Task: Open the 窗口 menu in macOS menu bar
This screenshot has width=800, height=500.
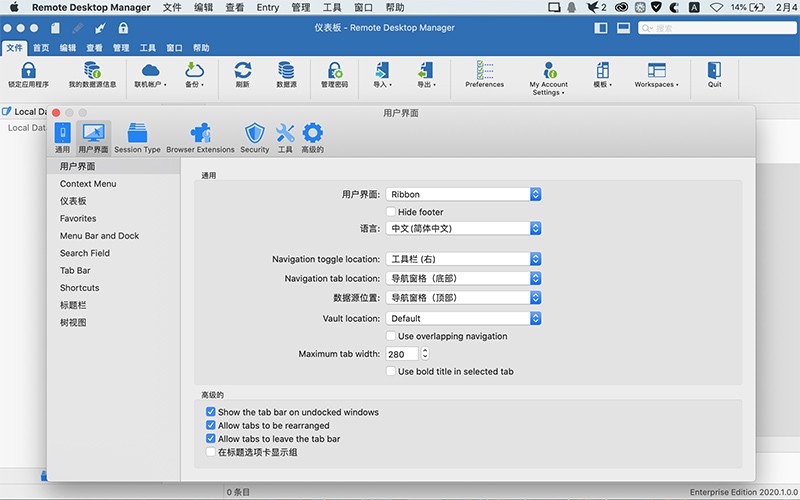Action: (x=363, y=7)
